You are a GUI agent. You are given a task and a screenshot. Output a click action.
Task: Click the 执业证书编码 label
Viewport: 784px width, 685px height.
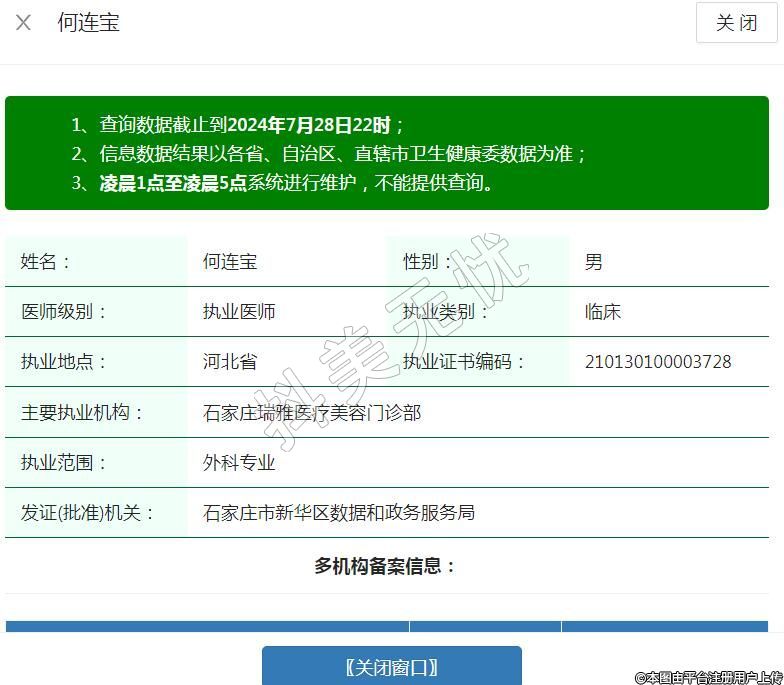point(464,362)
